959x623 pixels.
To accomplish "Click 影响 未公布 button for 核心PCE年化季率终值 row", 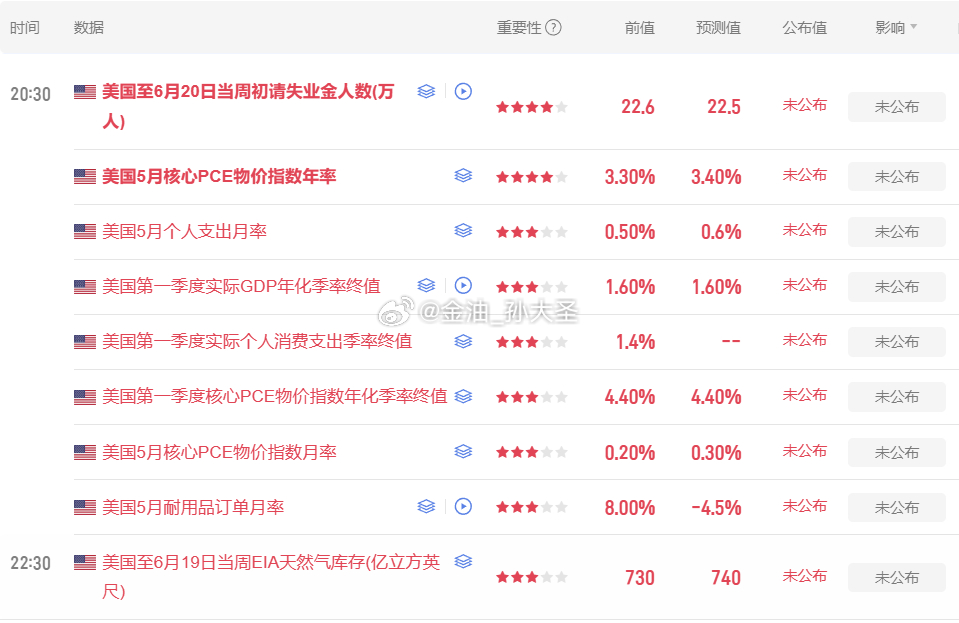I will [897, 397].
